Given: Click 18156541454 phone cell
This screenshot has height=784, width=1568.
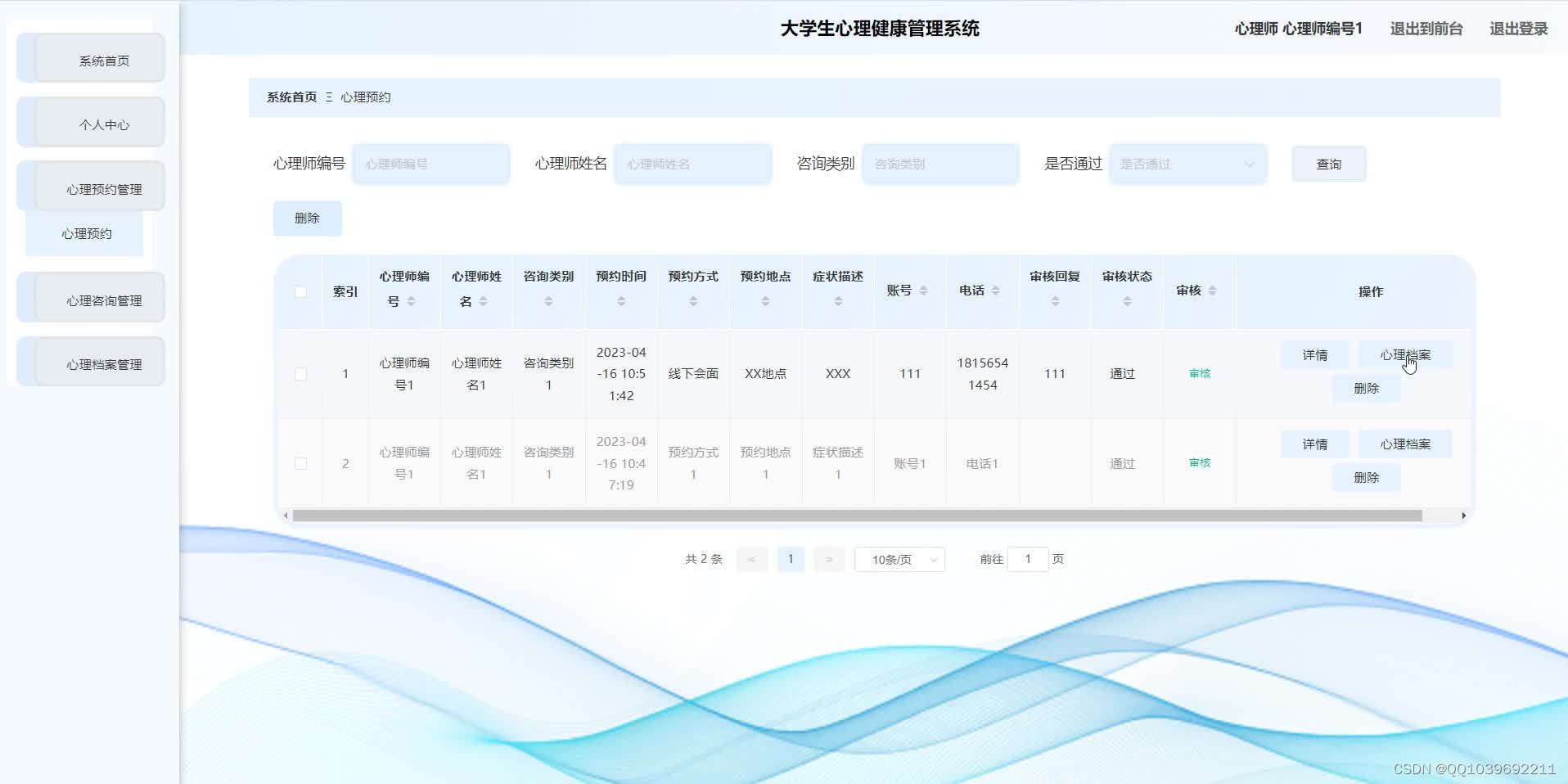Looking at the screenshot, I should tap(982, 374).
